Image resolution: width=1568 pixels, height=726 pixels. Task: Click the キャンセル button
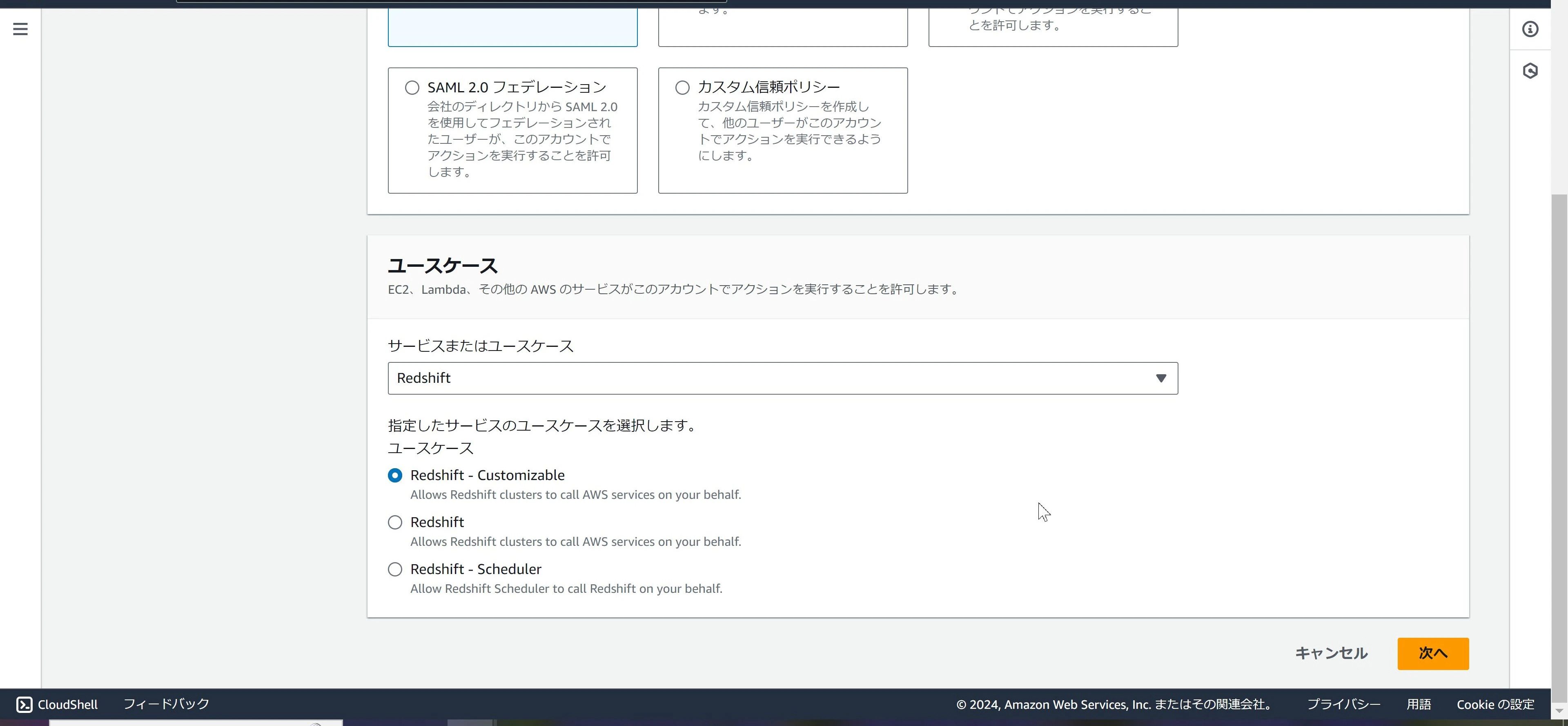tap(1331, 654)
